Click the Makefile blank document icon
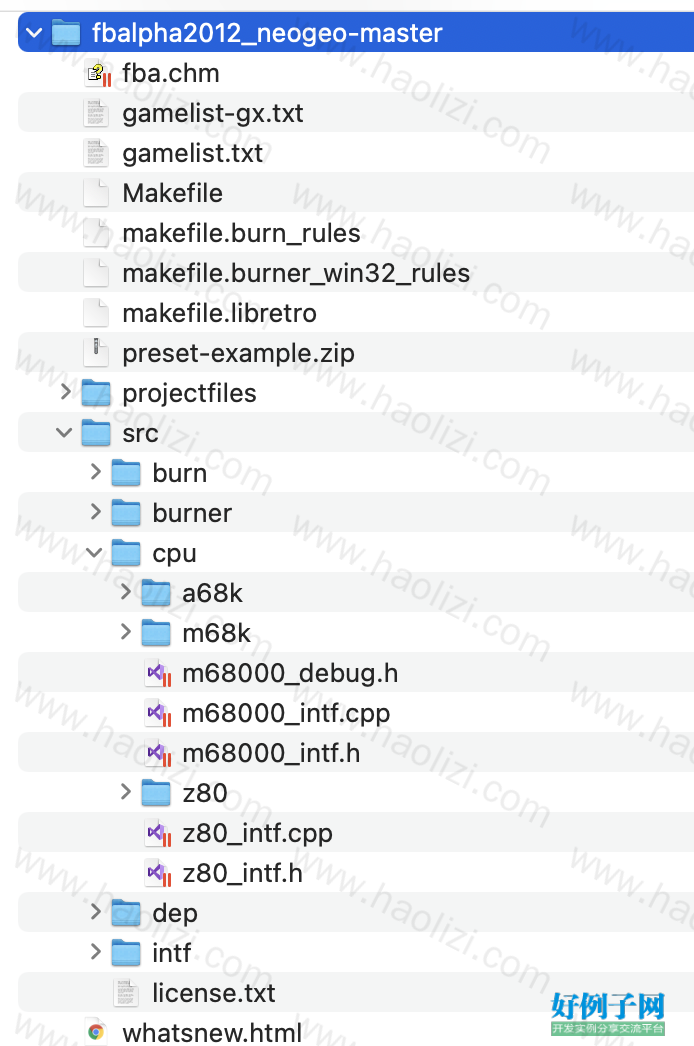Image resolution: width=694 pixels, height=1046 pixels. click(x=96, y=193)
